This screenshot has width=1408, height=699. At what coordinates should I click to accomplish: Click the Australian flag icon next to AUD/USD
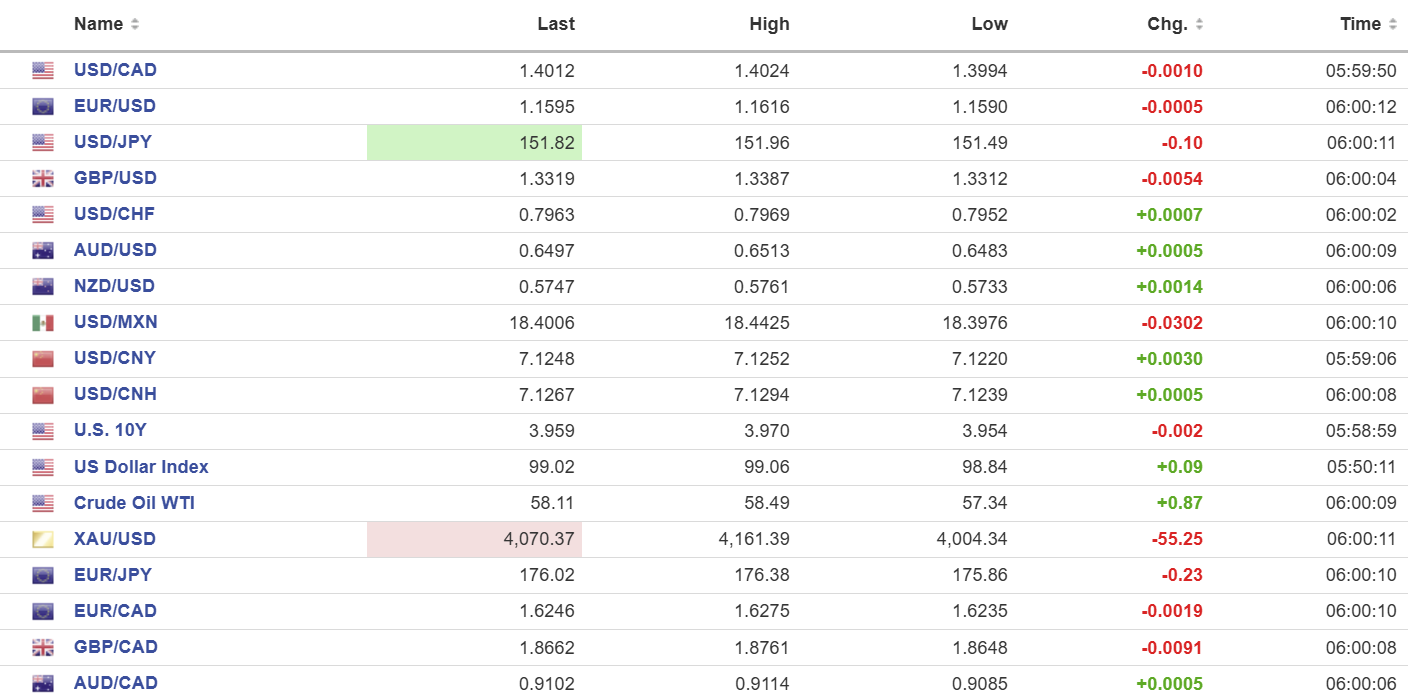click(x=42, y=251)
